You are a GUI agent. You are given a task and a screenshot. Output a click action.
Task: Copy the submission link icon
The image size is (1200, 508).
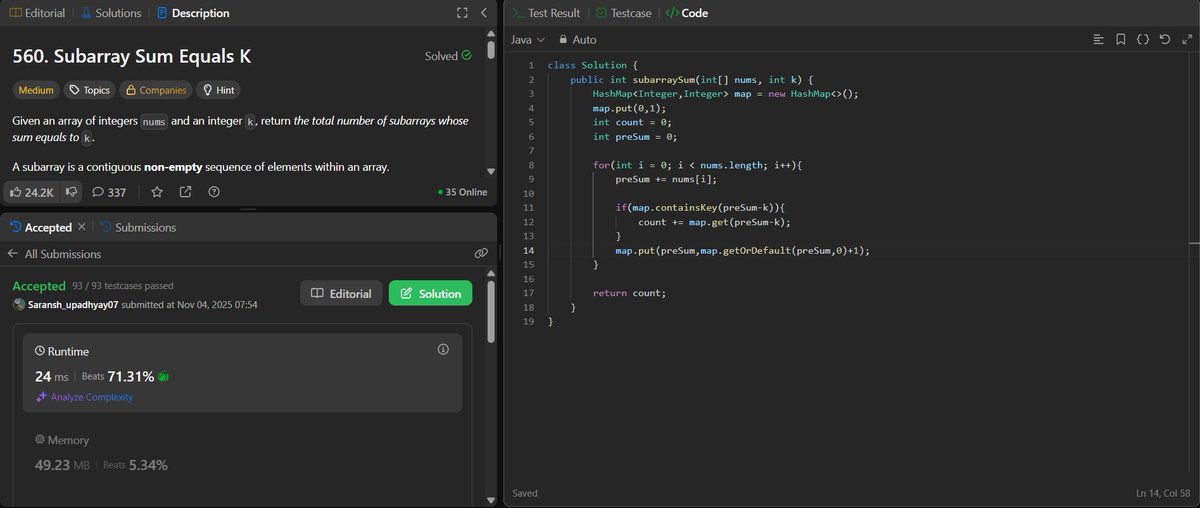coord(481,254)
